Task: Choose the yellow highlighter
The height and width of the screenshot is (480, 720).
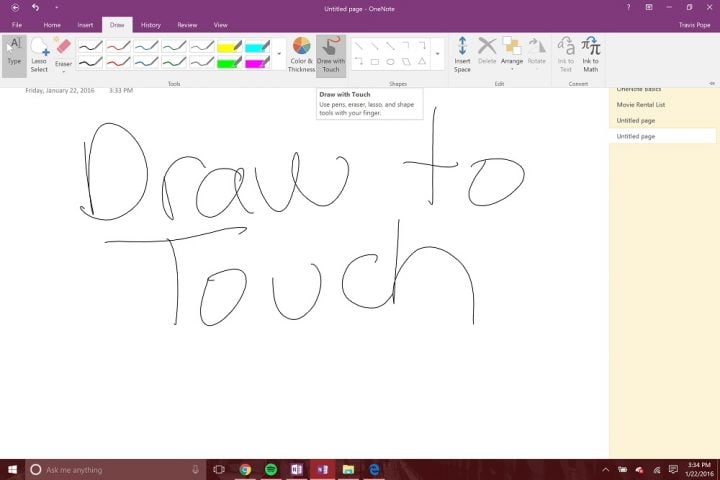Action: [230, 46]
